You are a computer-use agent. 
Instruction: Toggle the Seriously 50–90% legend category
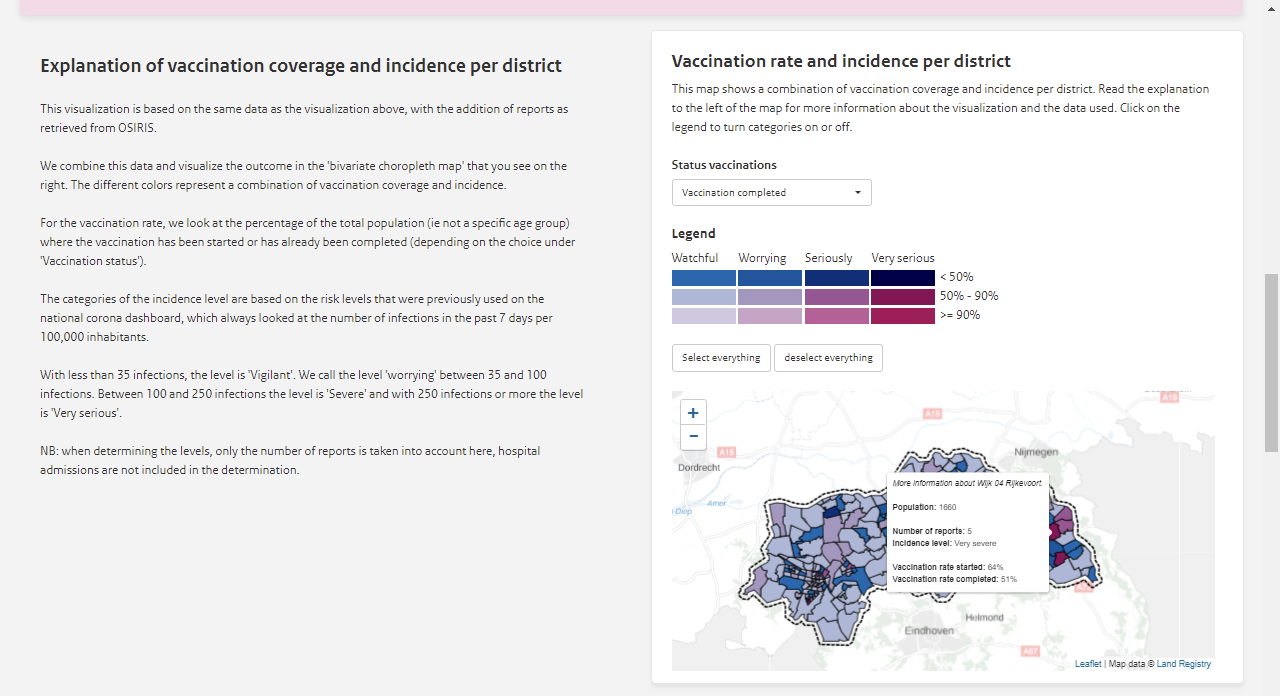pos(835,296)
